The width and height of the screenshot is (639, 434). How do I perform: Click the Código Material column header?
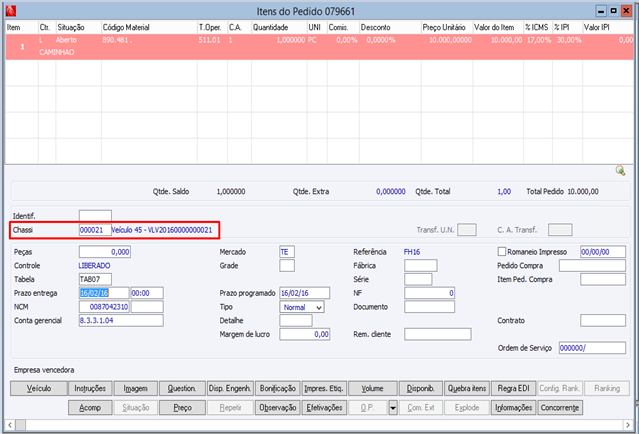pyautogui.click(x=149, y=27)
